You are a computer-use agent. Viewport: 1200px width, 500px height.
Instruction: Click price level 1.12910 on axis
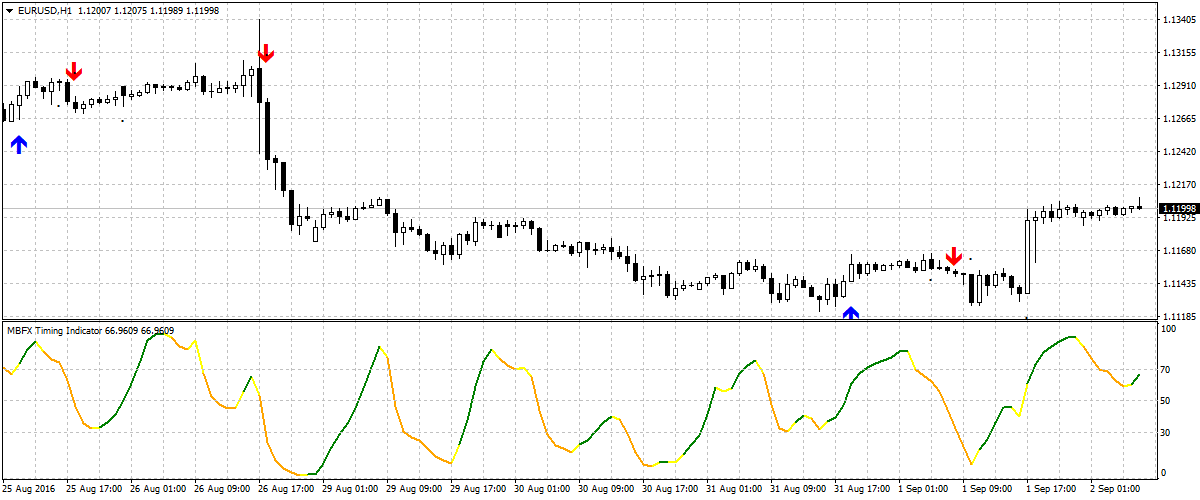(1179, 85)
